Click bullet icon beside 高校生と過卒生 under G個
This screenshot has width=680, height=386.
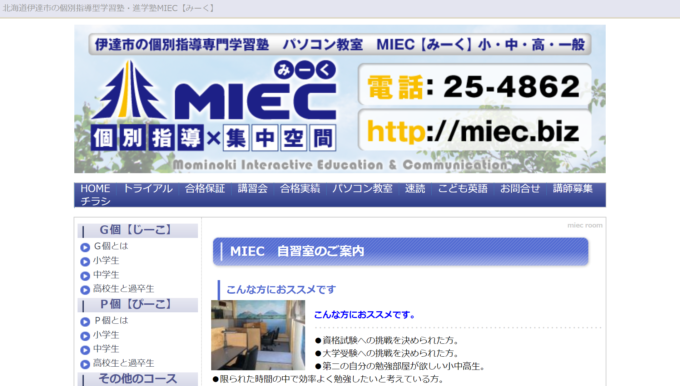click(85, 290)
